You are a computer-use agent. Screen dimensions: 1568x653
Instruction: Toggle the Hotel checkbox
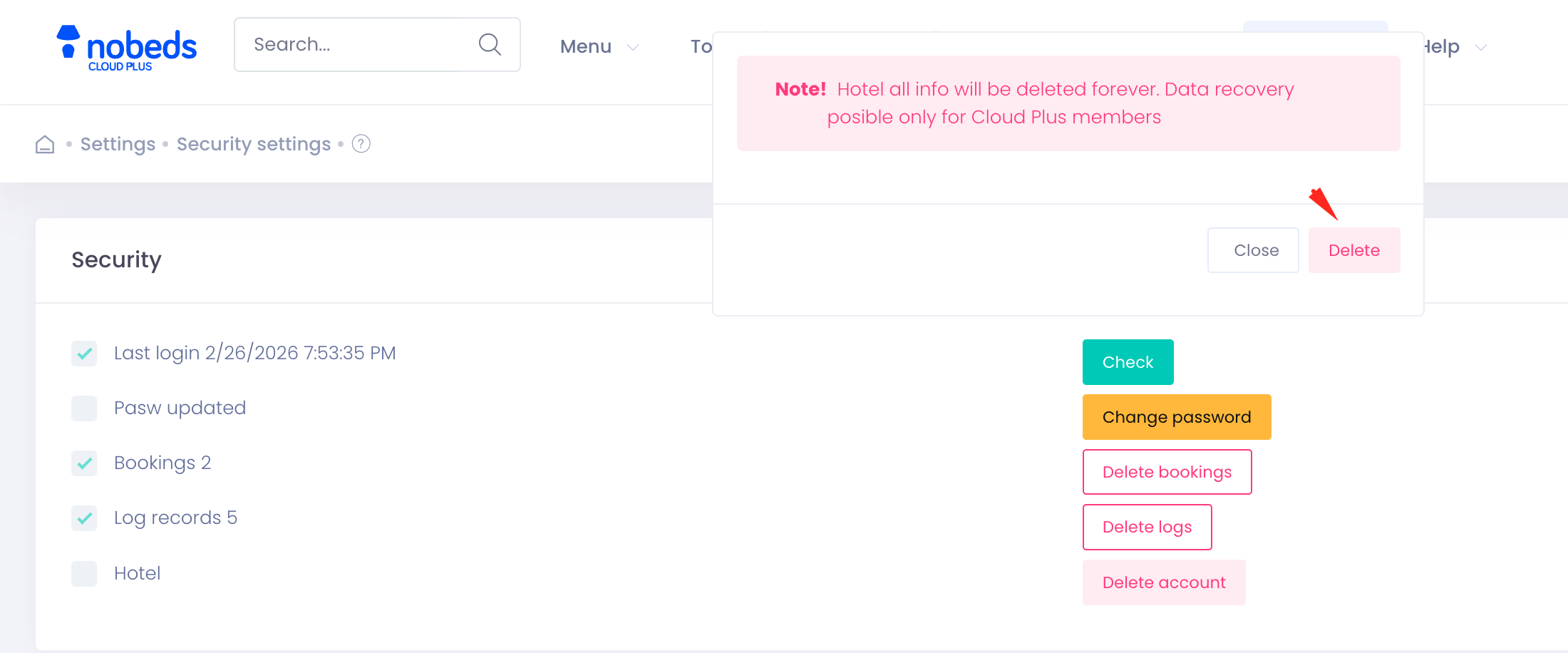click(84, 574)
